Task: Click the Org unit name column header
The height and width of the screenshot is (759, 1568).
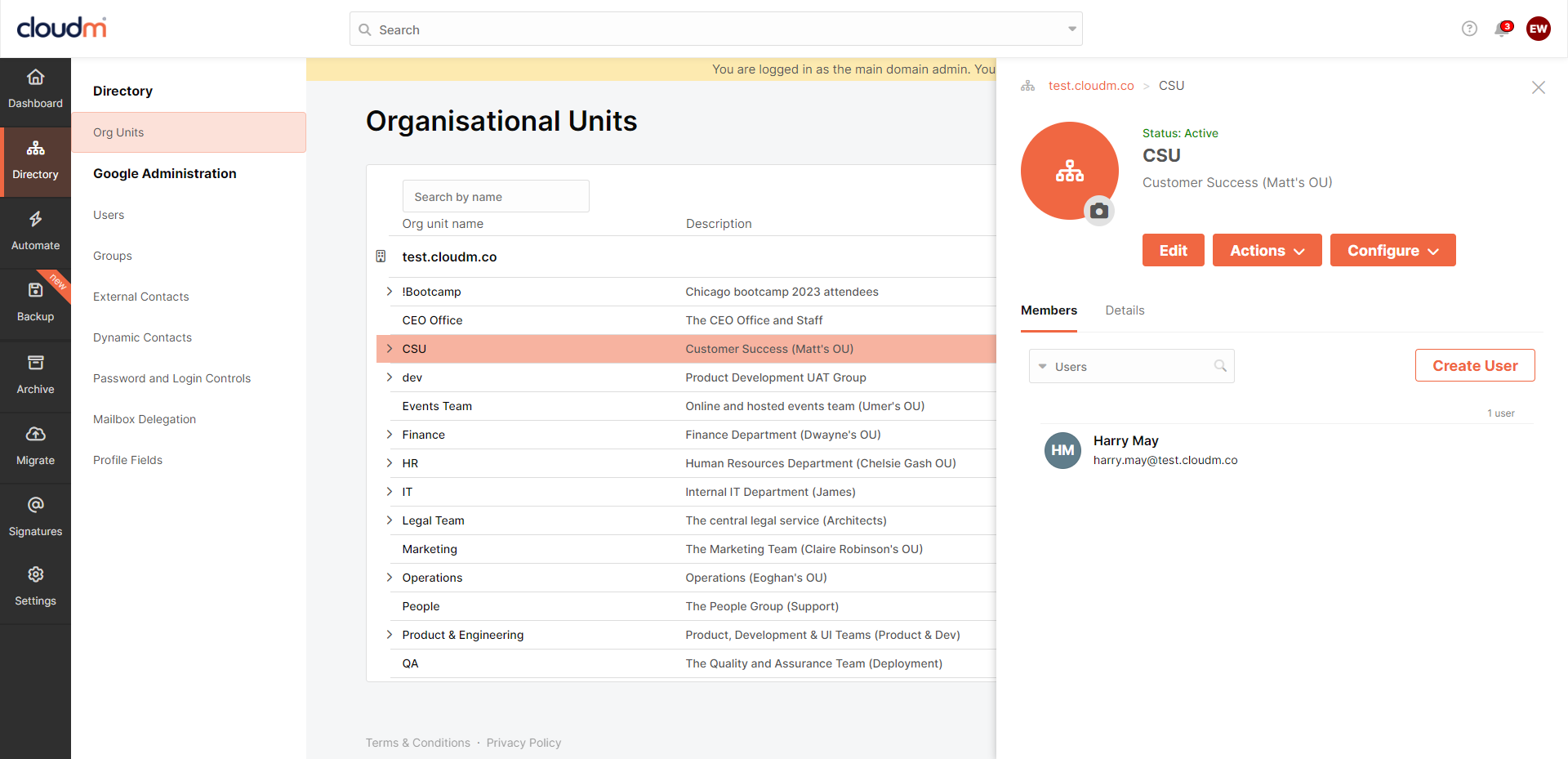Action: (x=443, y=224)
